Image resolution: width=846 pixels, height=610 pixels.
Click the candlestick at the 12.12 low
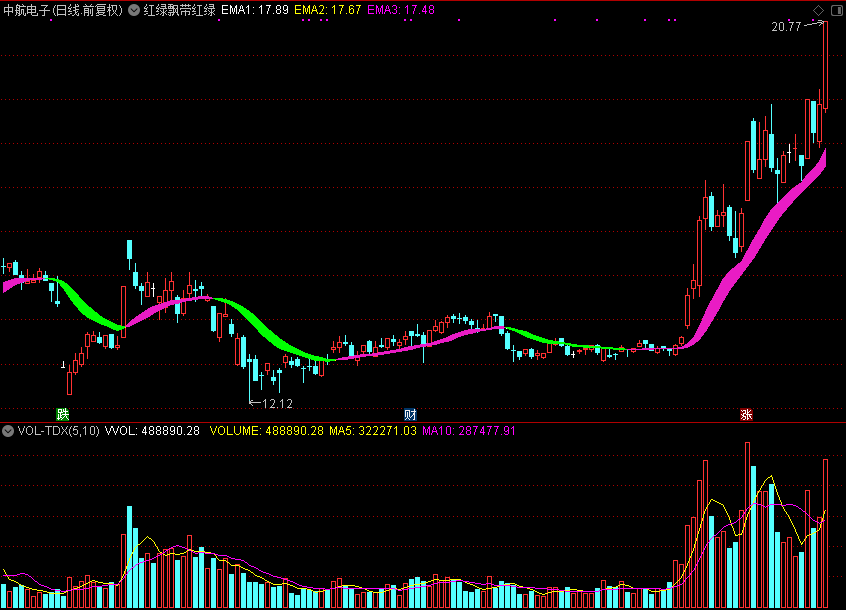click(250, 379)
